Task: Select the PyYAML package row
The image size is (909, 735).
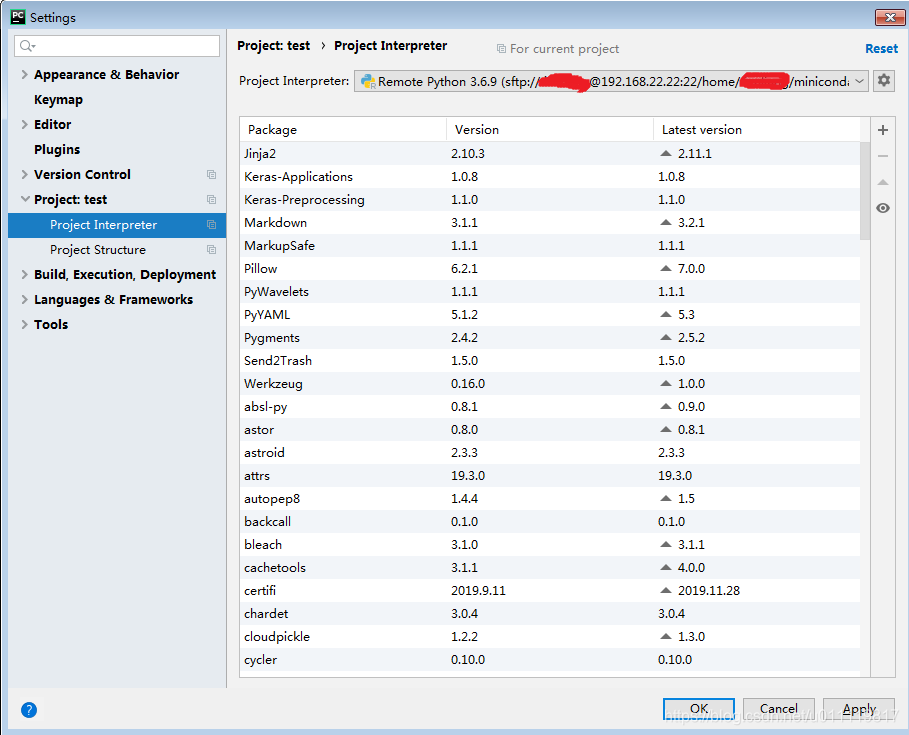Action: [550, 315]
